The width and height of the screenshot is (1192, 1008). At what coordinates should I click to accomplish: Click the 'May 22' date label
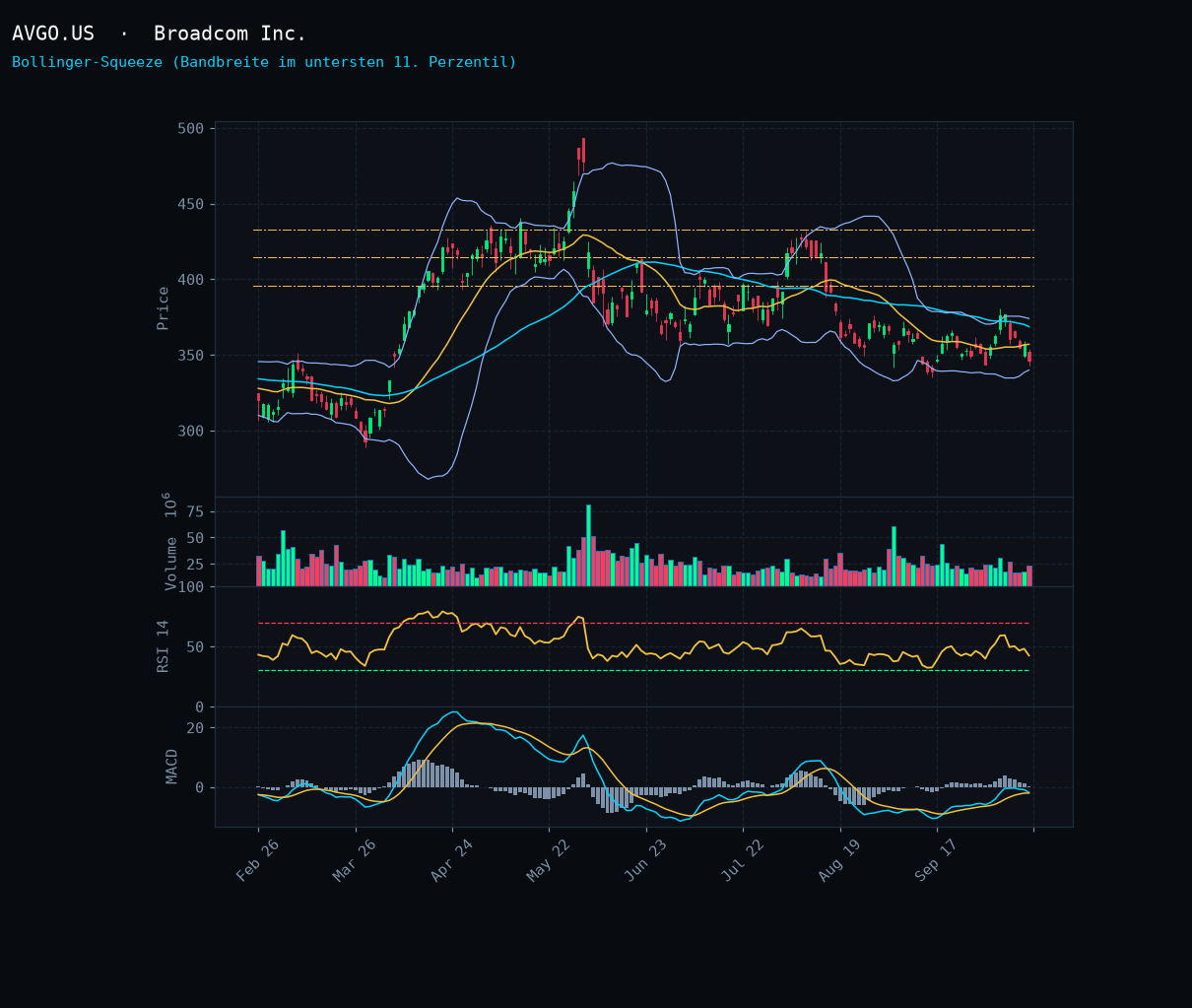click(548, 859)
